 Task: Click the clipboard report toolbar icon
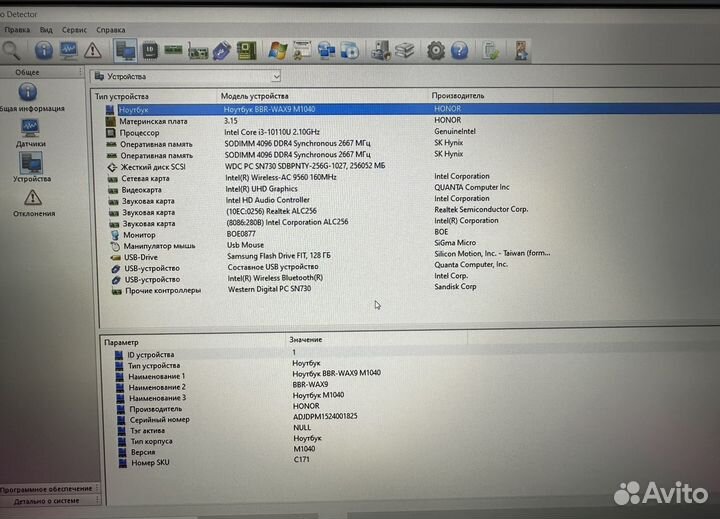490,51
